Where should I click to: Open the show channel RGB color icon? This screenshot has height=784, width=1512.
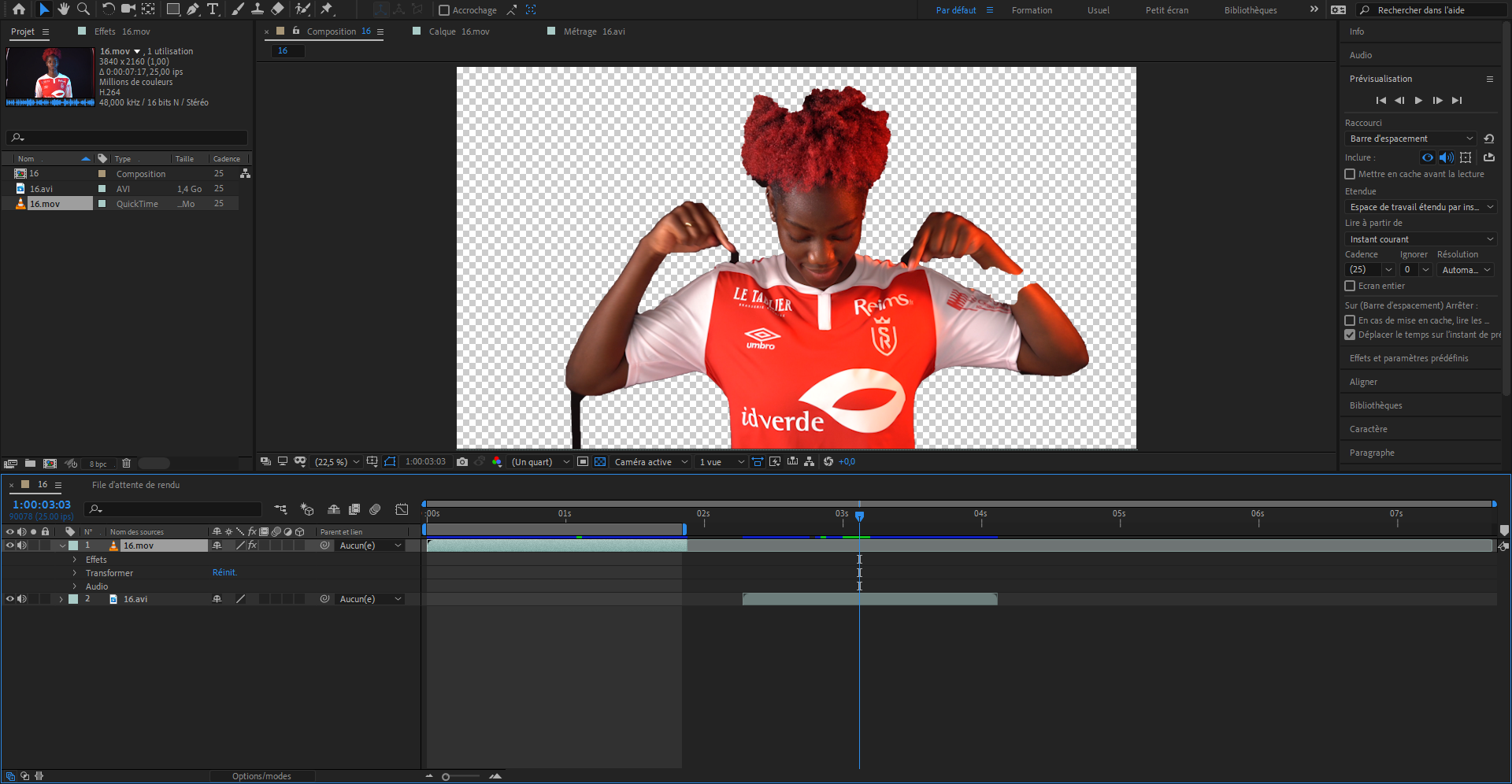(497, 462)
